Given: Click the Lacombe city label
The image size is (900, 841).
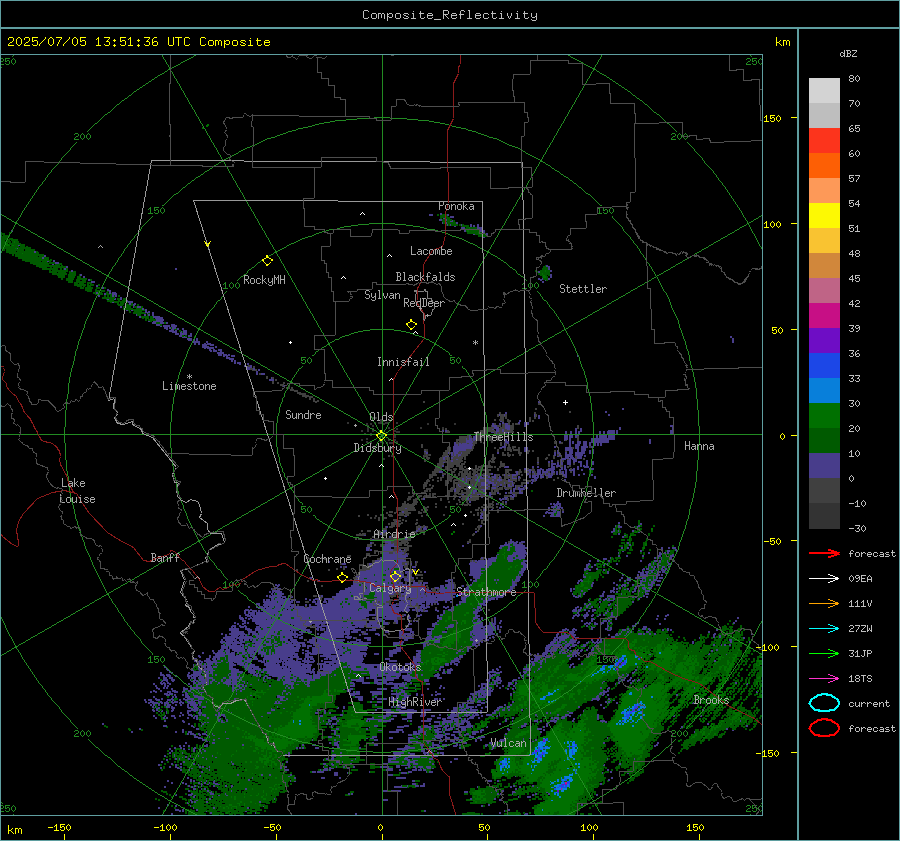Looking at the screenshot, I should pos(431,251).
